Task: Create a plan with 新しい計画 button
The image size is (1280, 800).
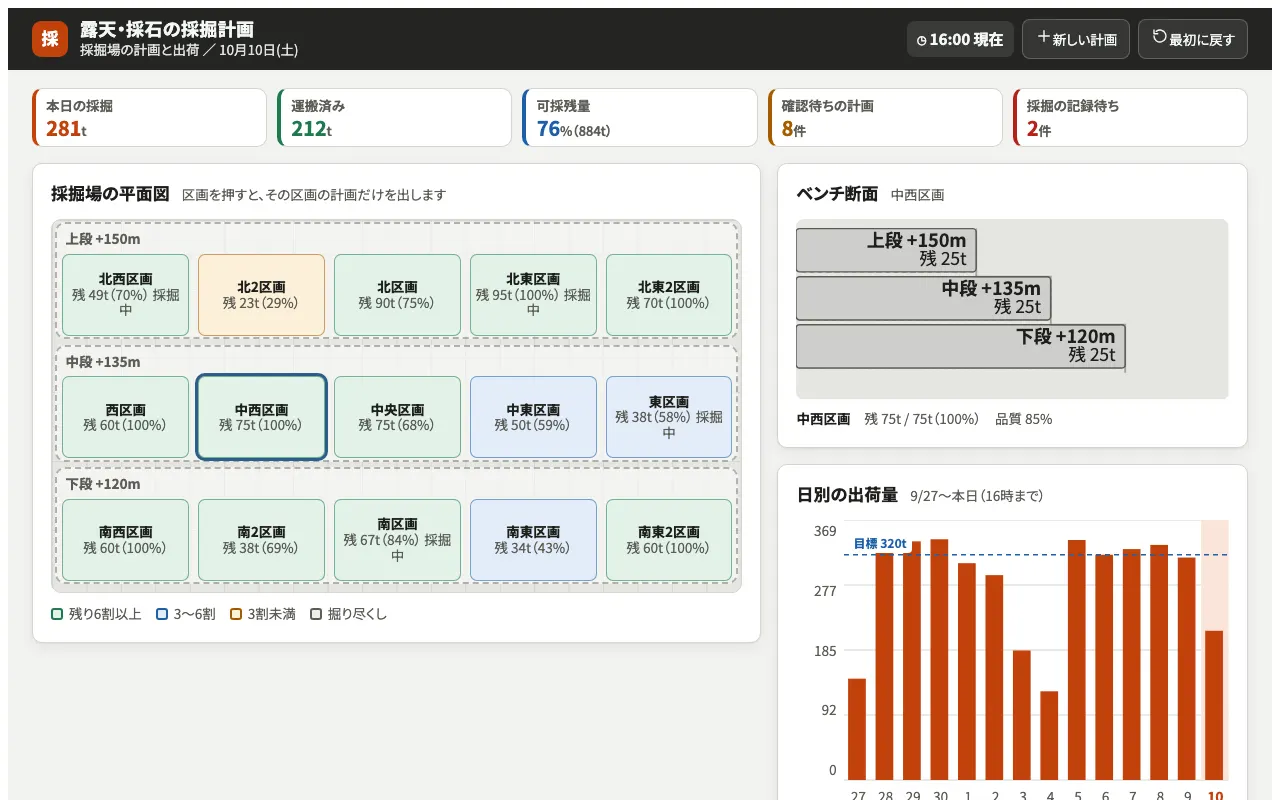Action: (1076, 39)
